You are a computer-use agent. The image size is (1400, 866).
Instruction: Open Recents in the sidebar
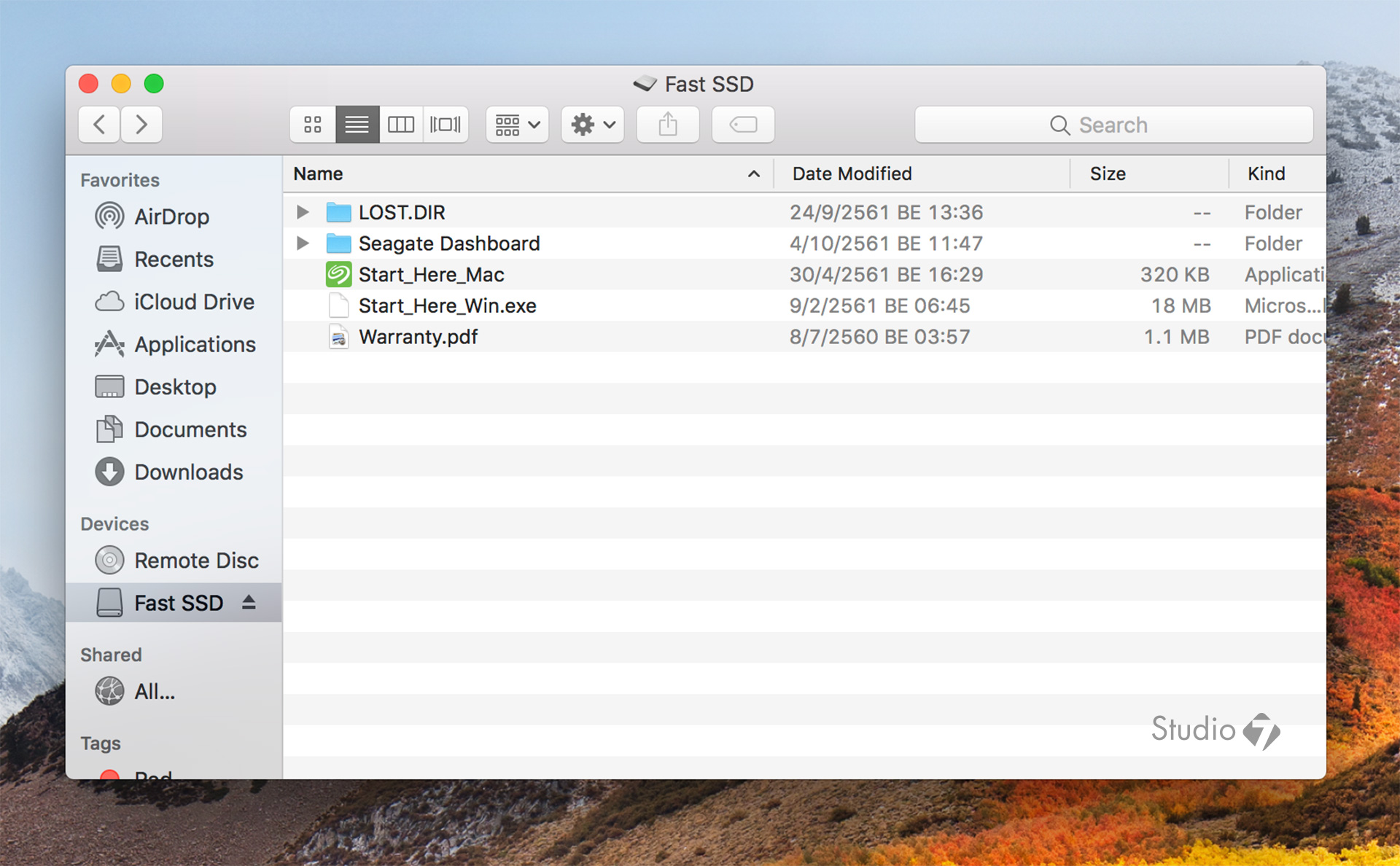(x=174, y=259)
